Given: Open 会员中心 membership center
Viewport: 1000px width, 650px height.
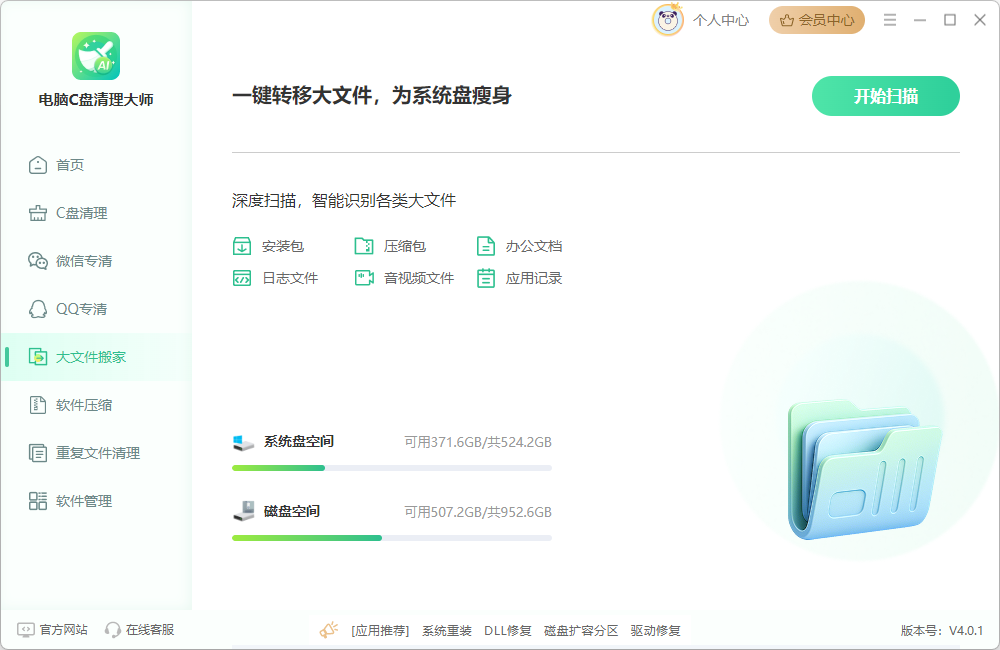Looking at the screenshot, I should (x=817, y=19).
